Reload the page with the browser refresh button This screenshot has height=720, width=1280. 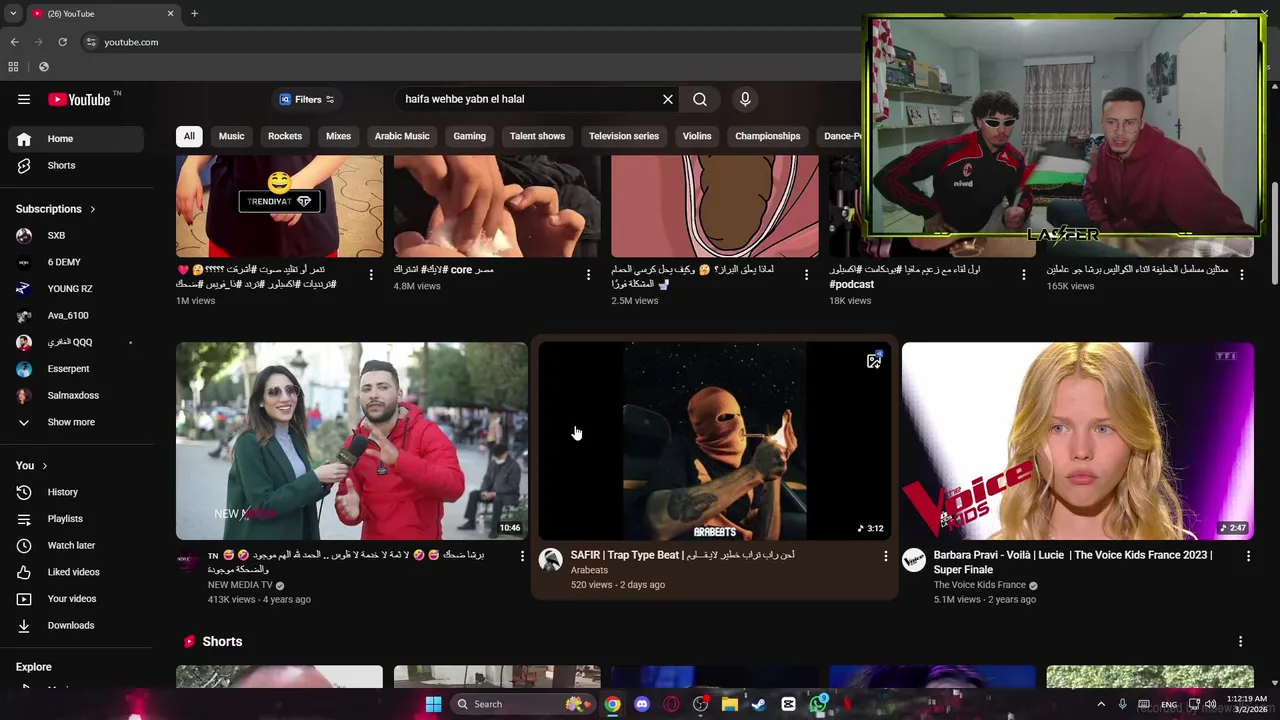[x=62, y=42]
